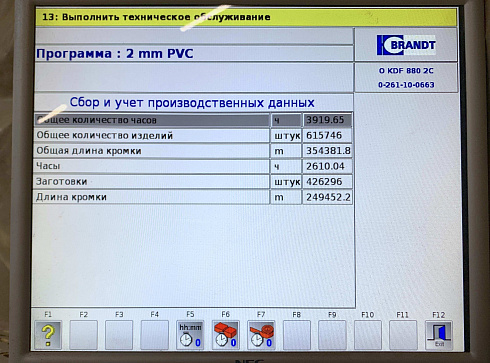Select the 'Общее количество часов' row
This screenshot has height=363, width=490.
[x=193, y=120]
